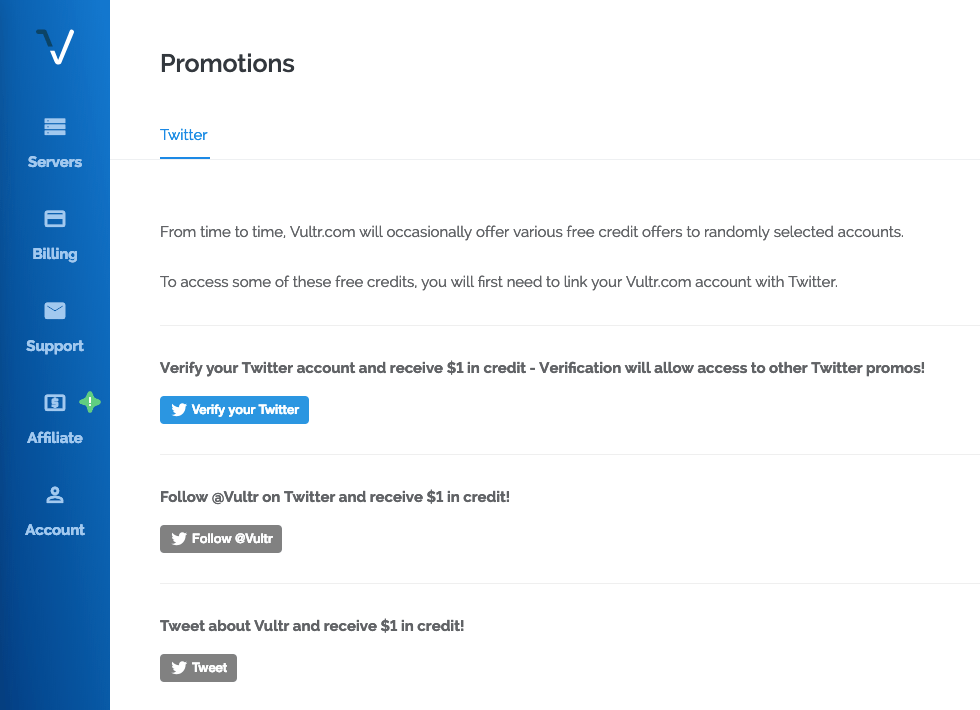Screen dimensions: 980x710
Task: Select the Servers icon in the sidebar
Action: coord(54,127)
